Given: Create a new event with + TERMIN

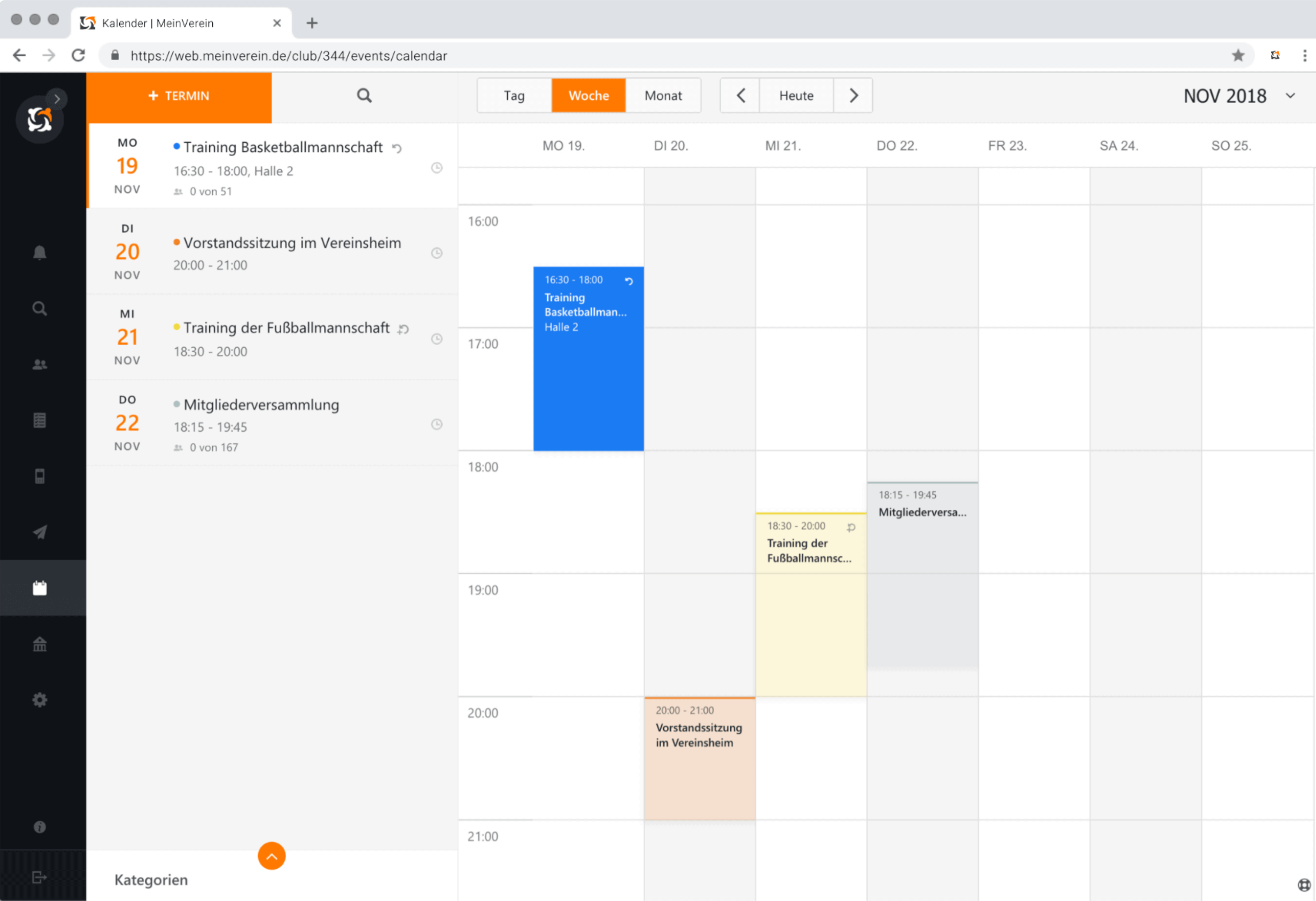Looking at the screenshot, I should click(179, 96).
